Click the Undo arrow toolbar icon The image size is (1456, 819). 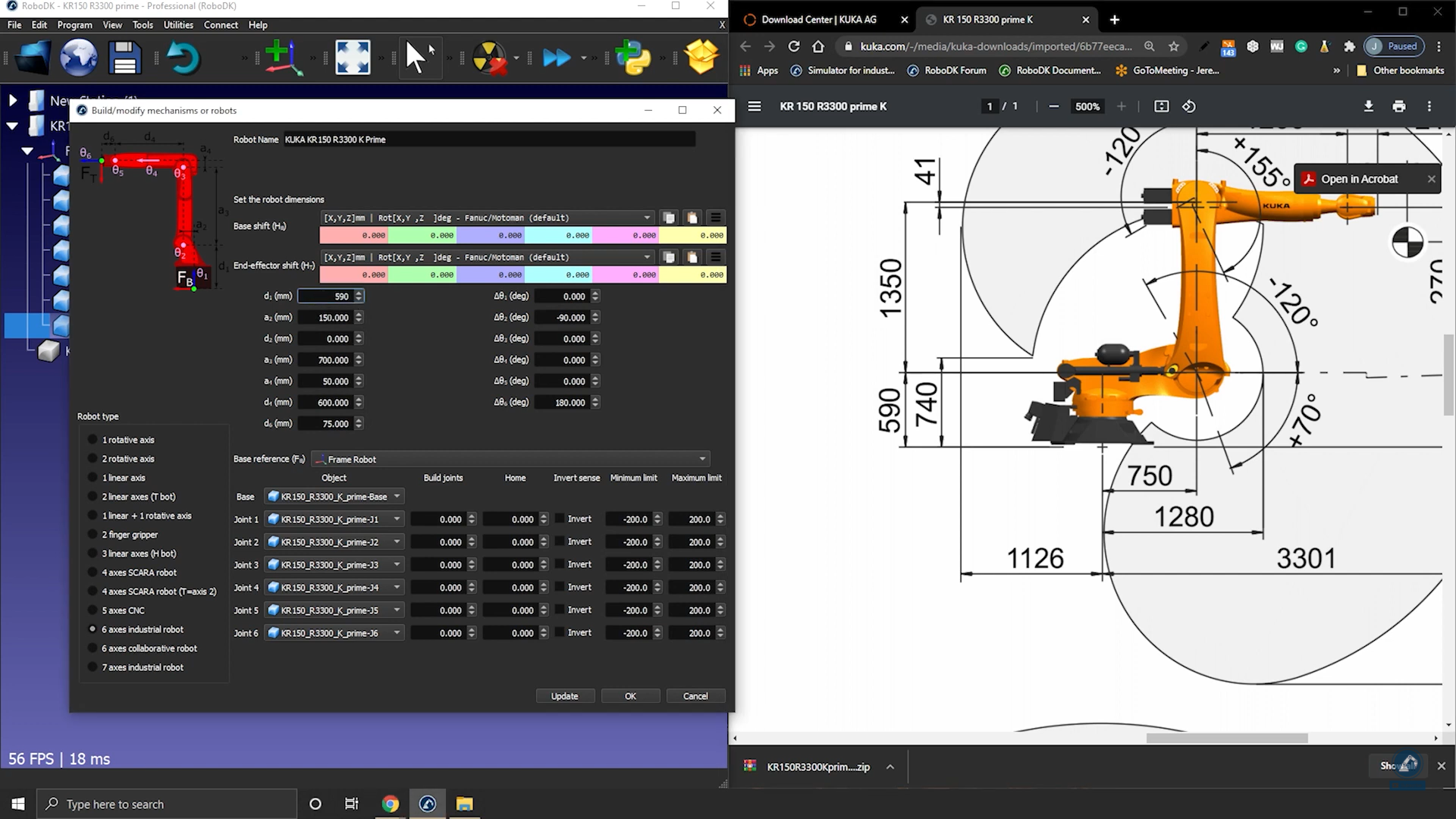pos(183,58)
